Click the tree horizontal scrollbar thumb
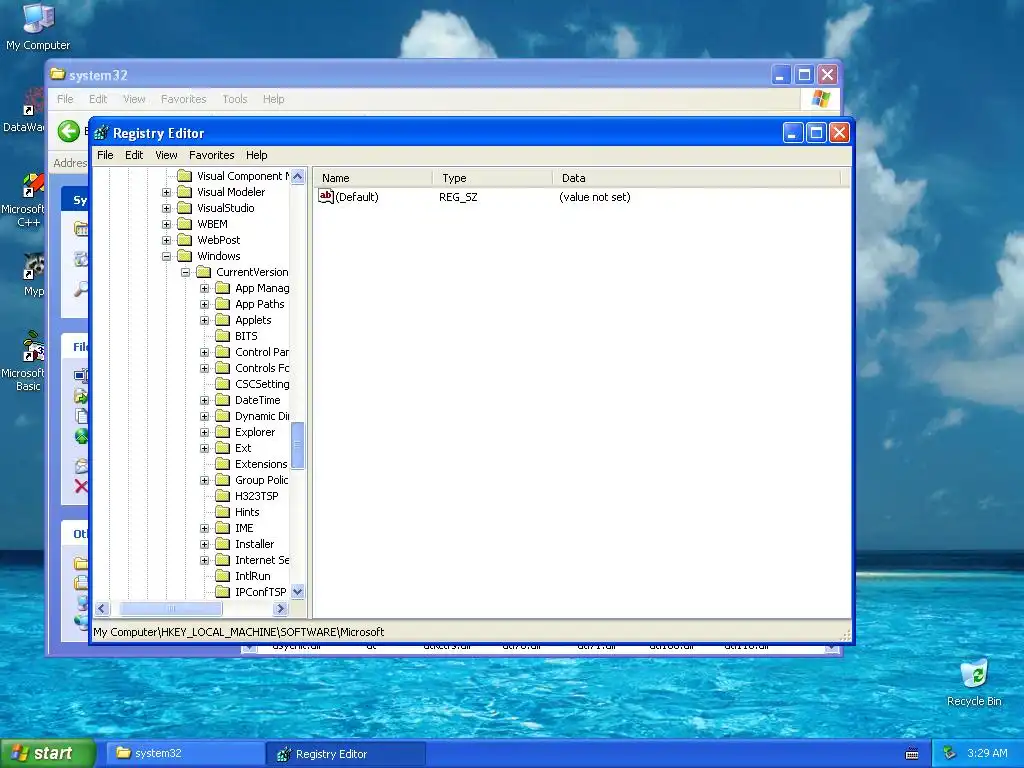 171,609
